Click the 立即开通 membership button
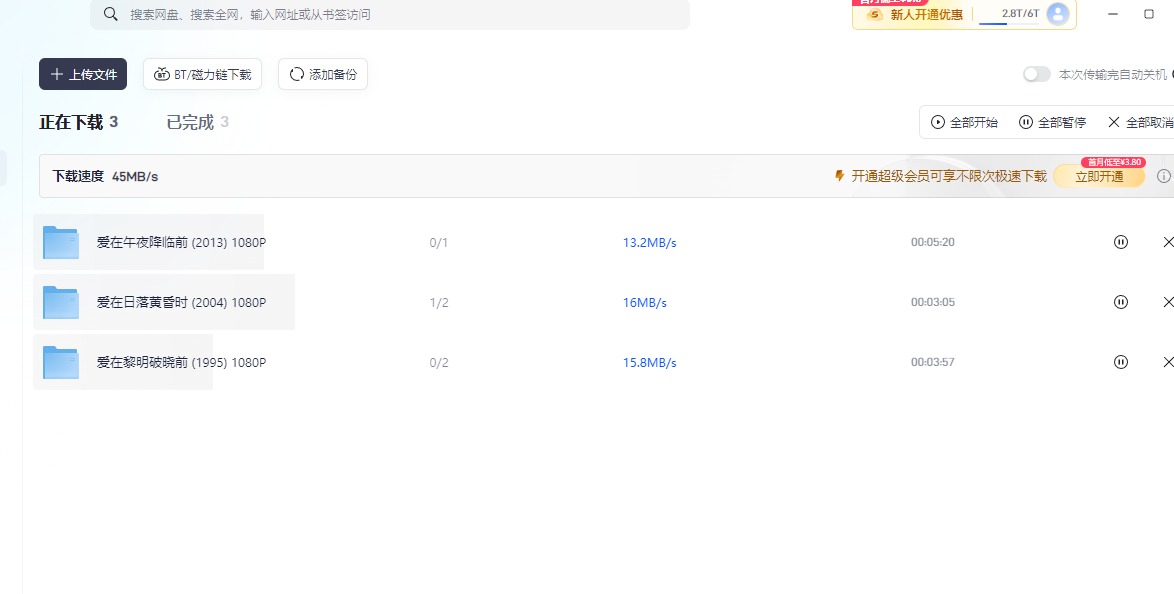The height and width of the screenshot is (594, 1174). pyautogui.click(x=1099, y=176)
